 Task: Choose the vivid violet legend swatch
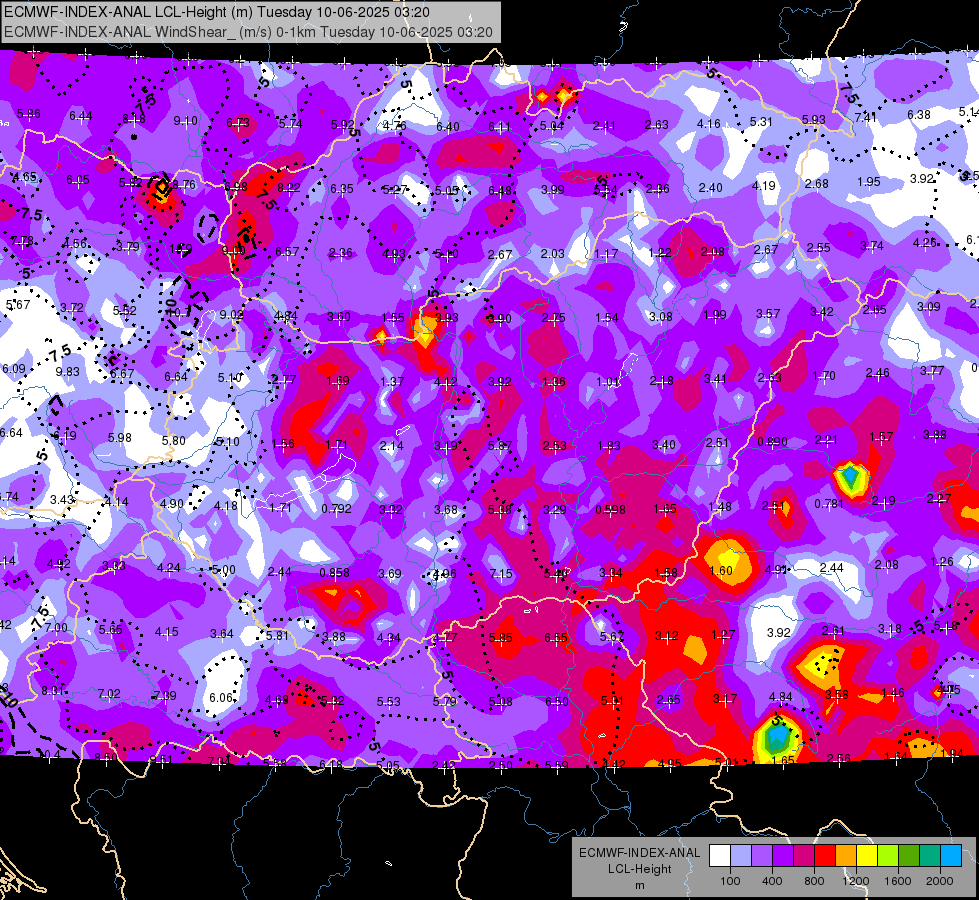(x=783, y=856)
